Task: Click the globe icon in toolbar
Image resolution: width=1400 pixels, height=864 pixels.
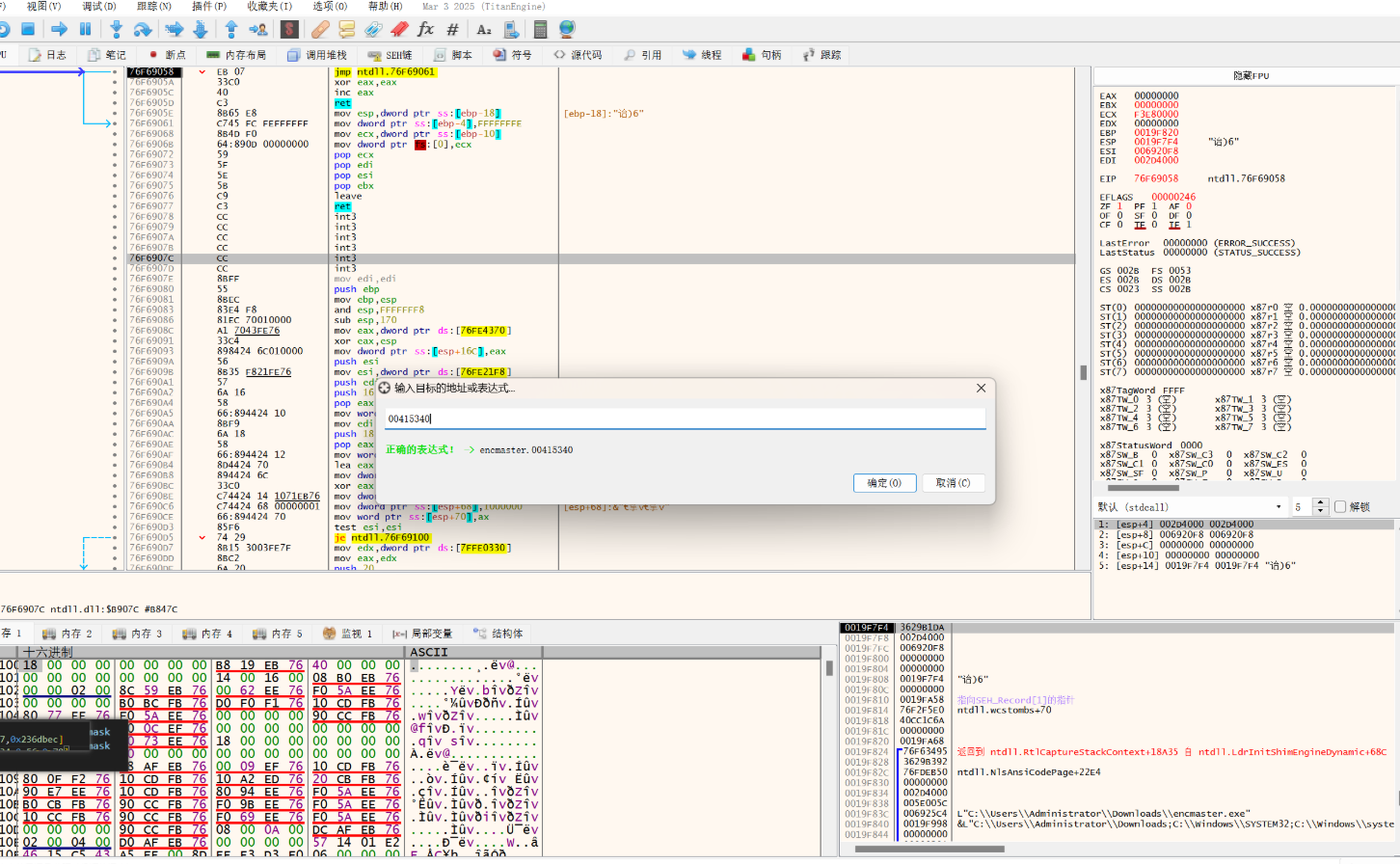Action: (567, 29)
